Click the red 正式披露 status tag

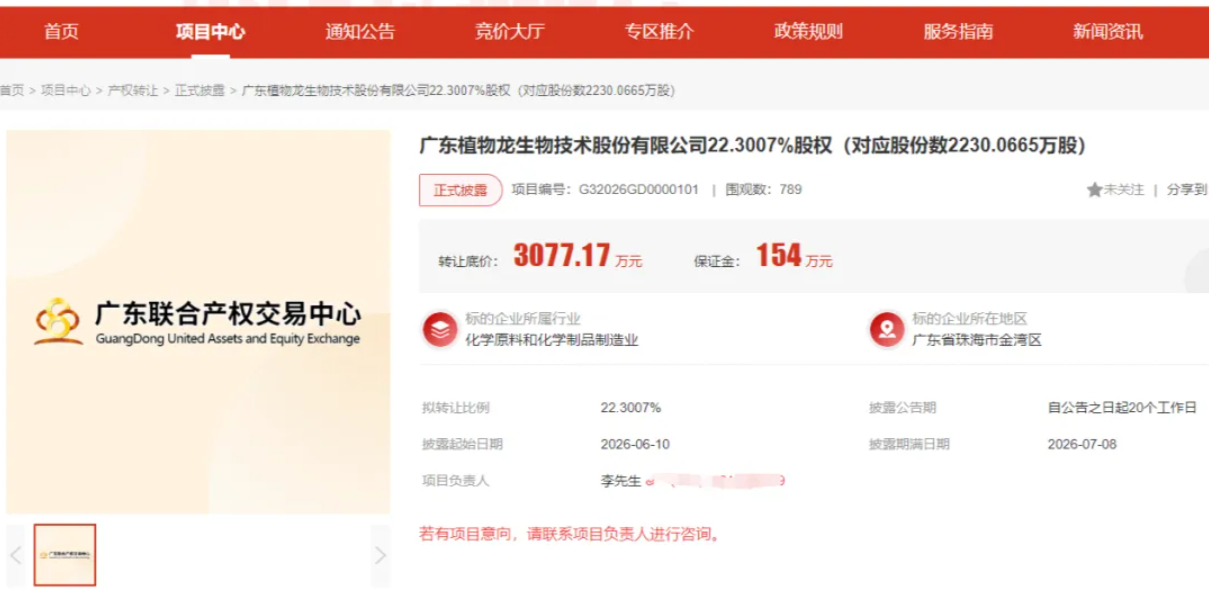[460, 190]
